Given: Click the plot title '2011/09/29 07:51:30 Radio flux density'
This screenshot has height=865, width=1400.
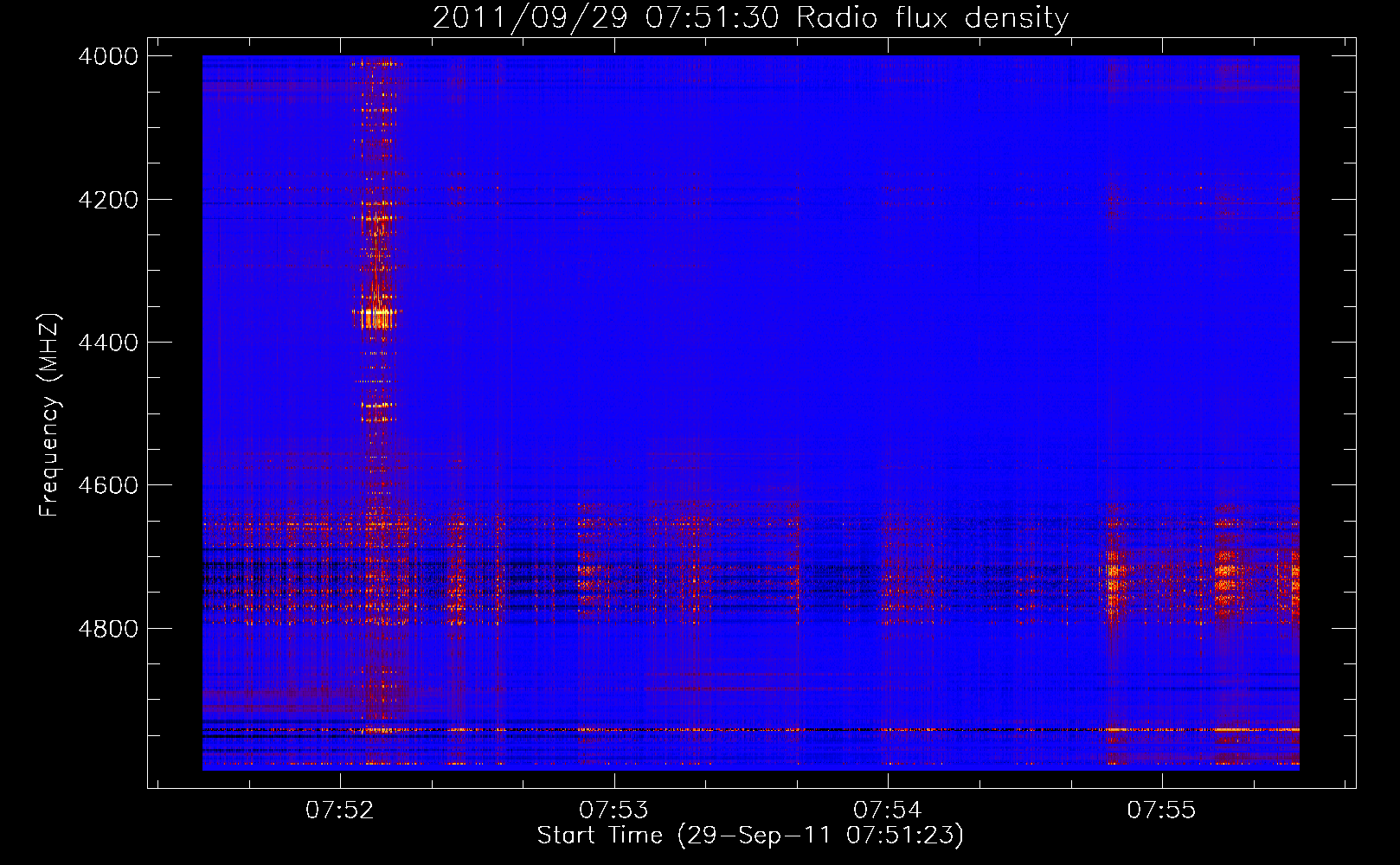Looking at the screenshot, I should pyautogui.click(x=750, y=17).
